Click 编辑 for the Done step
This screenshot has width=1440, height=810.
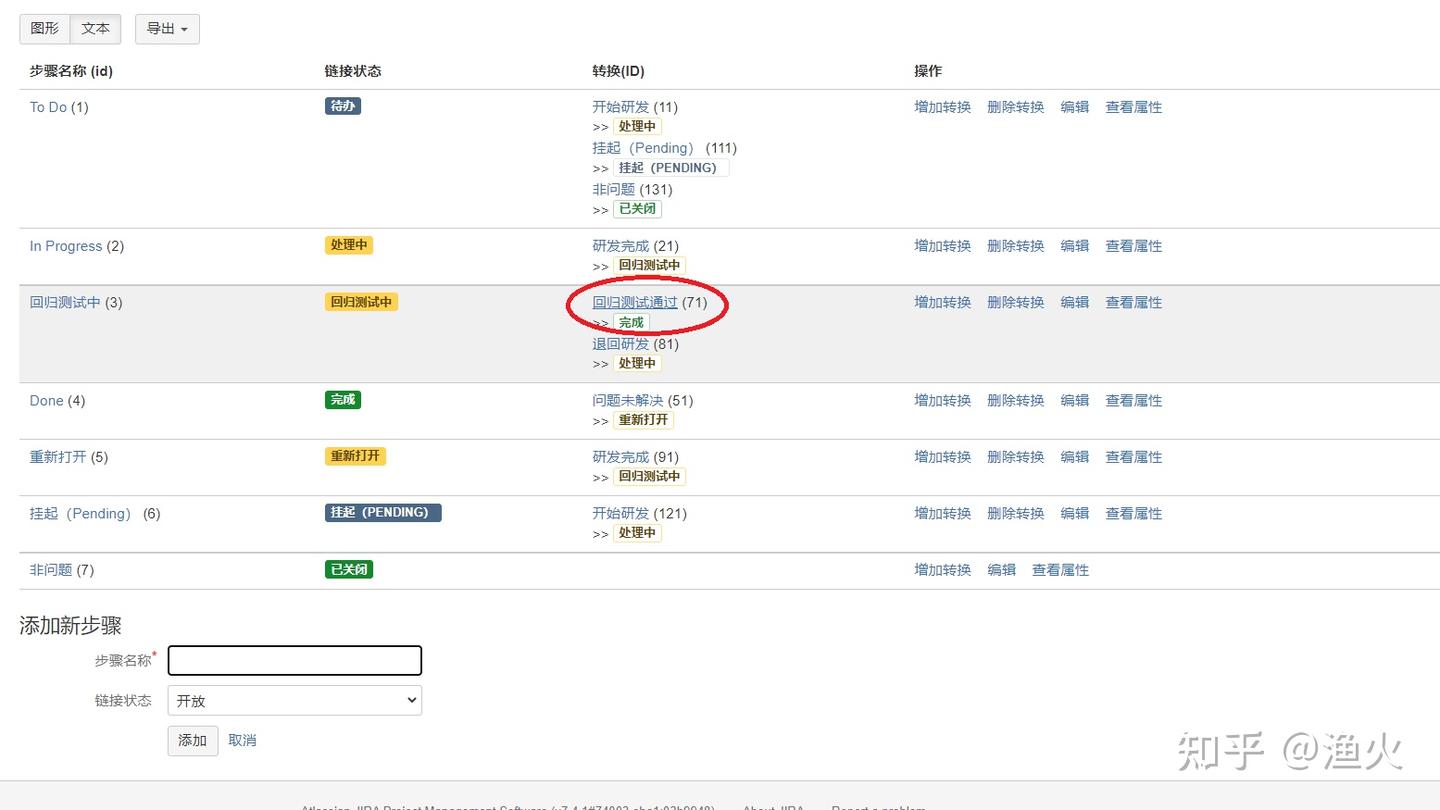point(1074,400)
